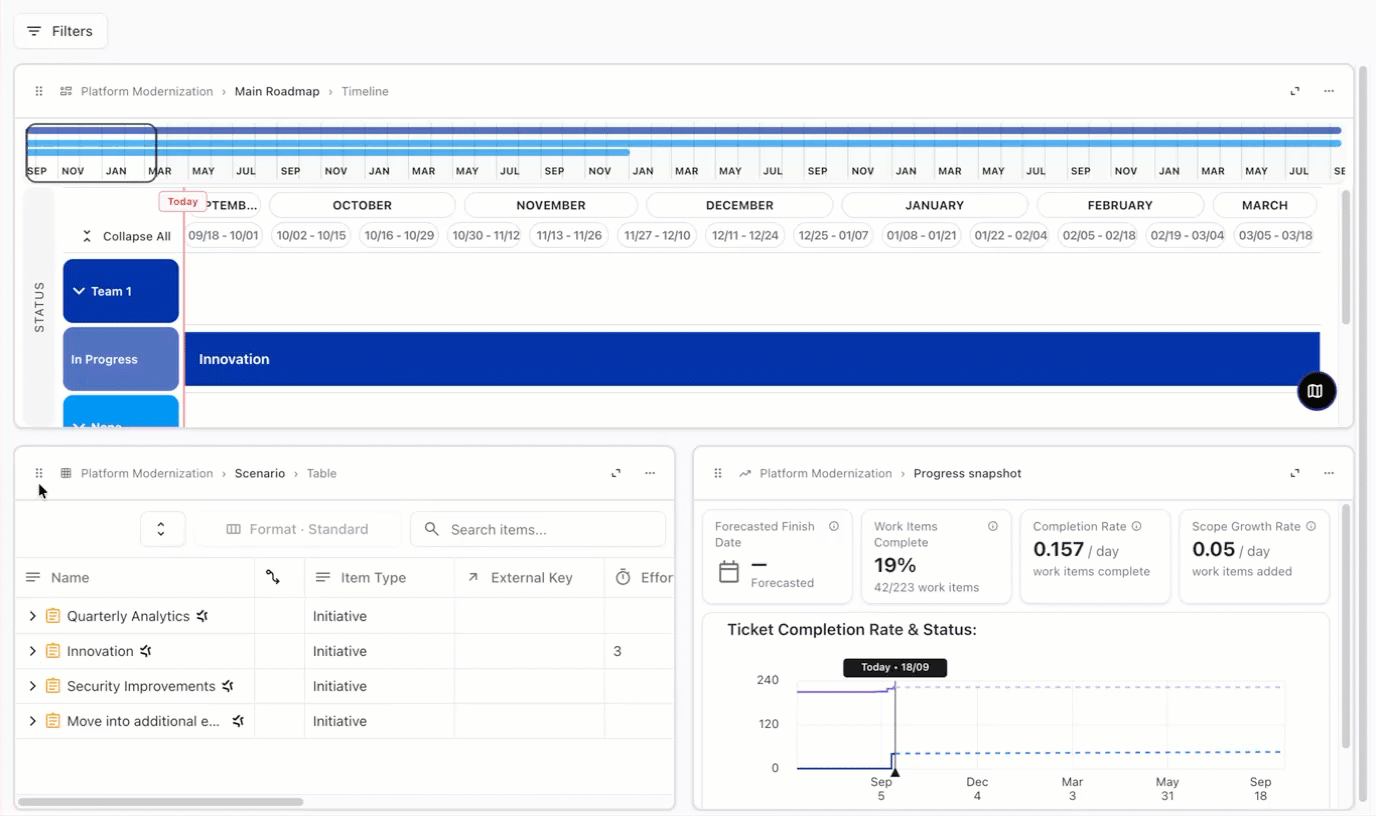The width and height of the screenshot is (1376, 816).
Task: Click the External Key column header
Action: (x=530, y=577)
